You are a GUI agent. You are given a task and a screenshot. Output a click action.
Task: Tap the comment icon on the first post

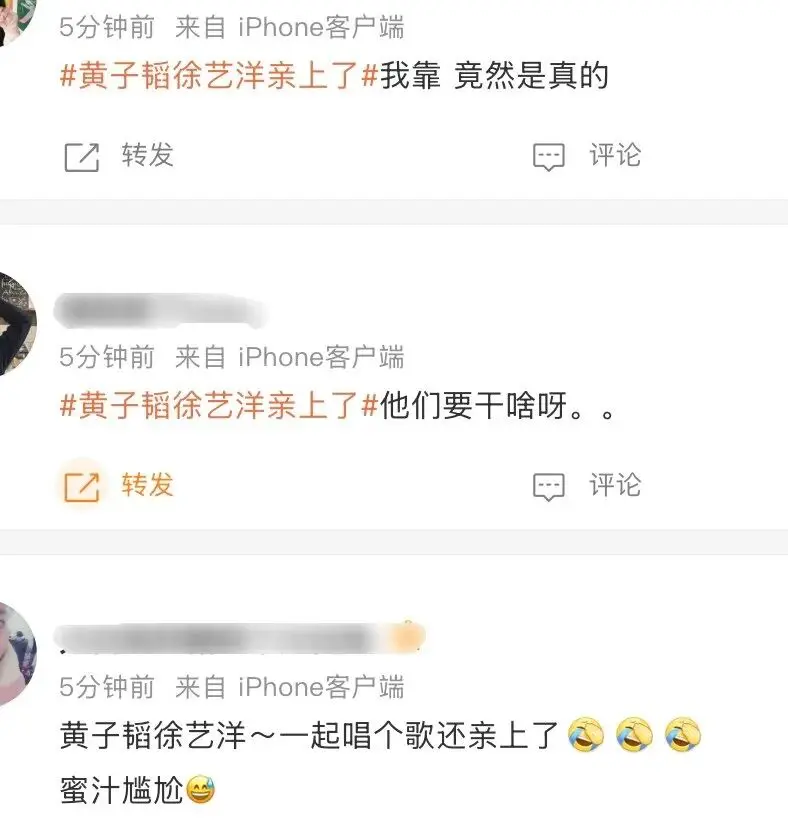click(549, 157)
